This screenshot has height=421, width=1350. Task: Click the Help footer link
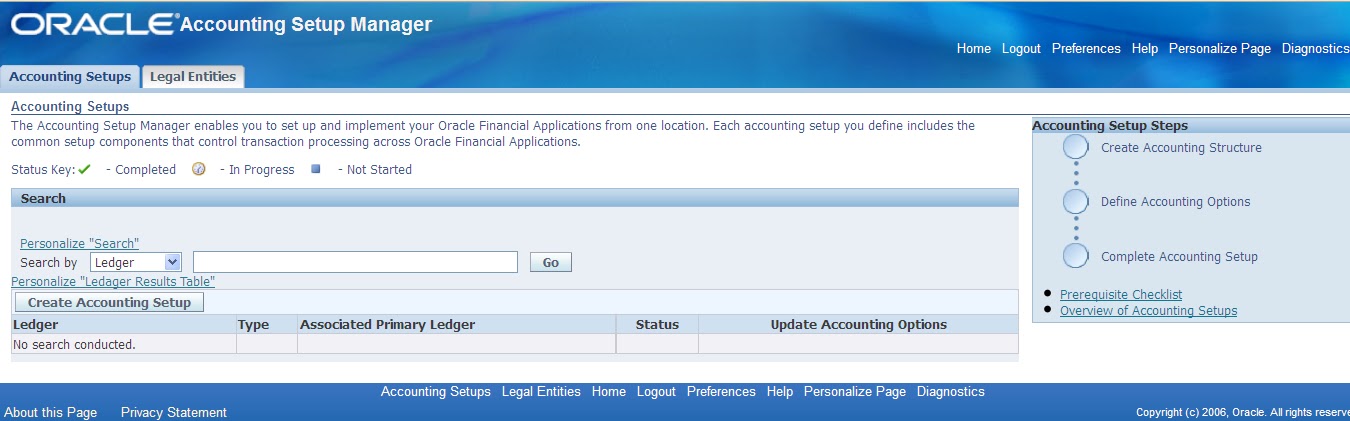780,391
